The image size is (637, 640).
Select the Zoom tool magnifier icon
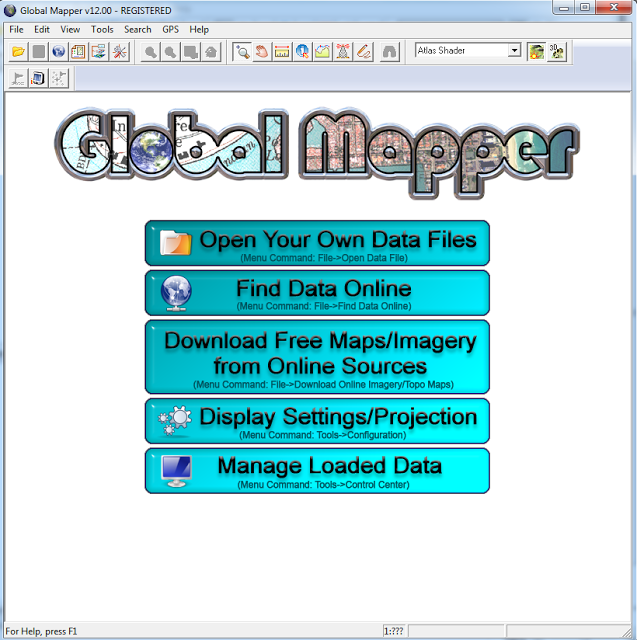point(242,52)
